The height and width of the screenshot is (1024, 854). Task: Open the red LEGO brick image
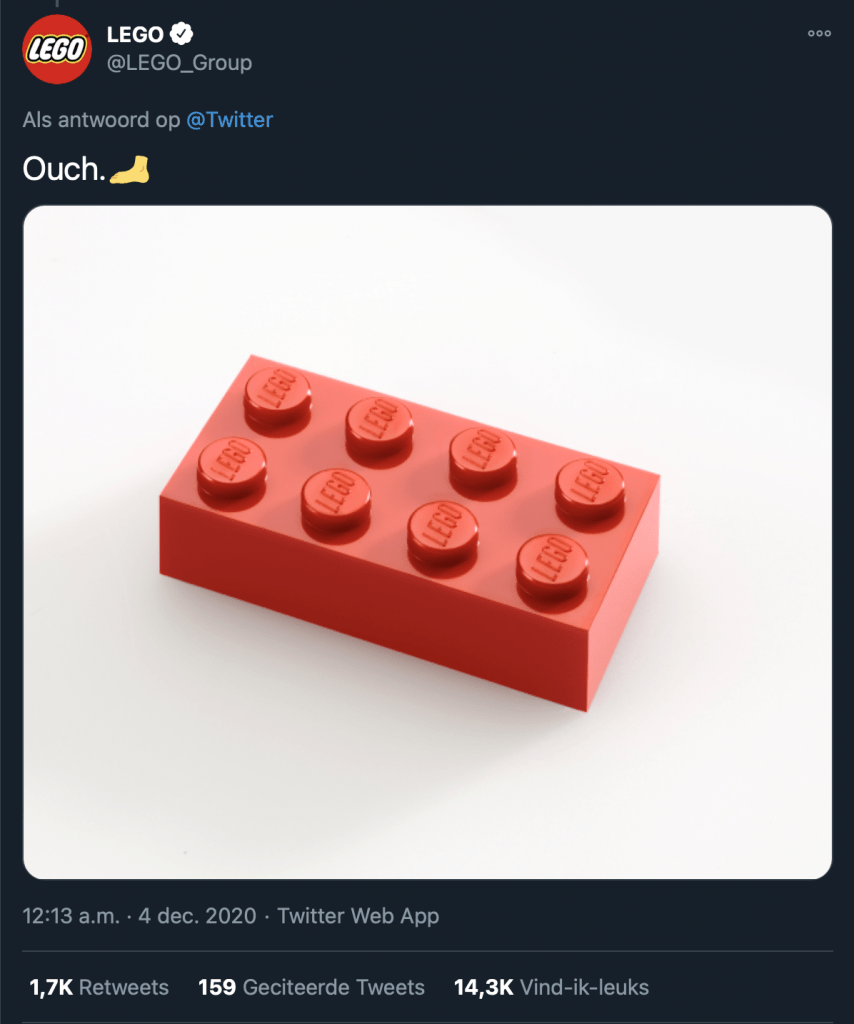[x=427, y=542]
